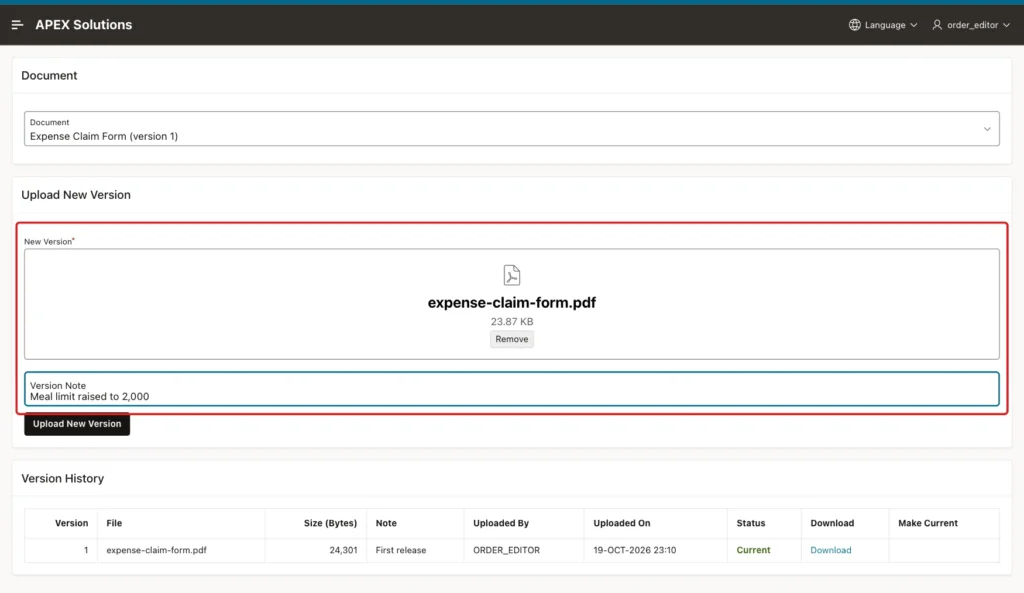Screen dimensions: 1024x593
Task: Click the 23.87 KB file size text
Action: [x=512, y=321]
